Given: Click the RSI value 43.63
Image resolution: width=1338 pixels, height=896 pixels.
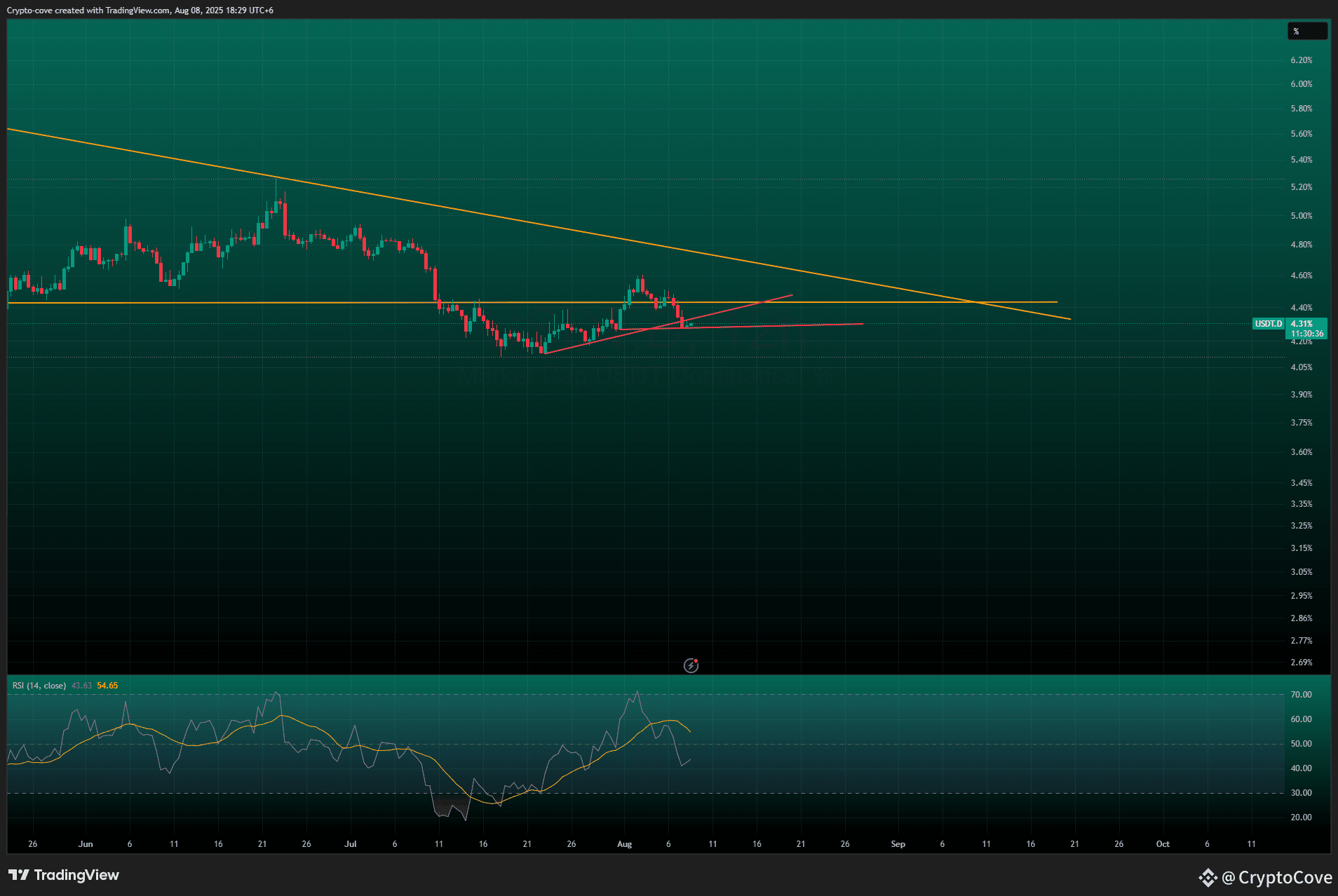Looking at the screenshot, I should pos(82,686).
